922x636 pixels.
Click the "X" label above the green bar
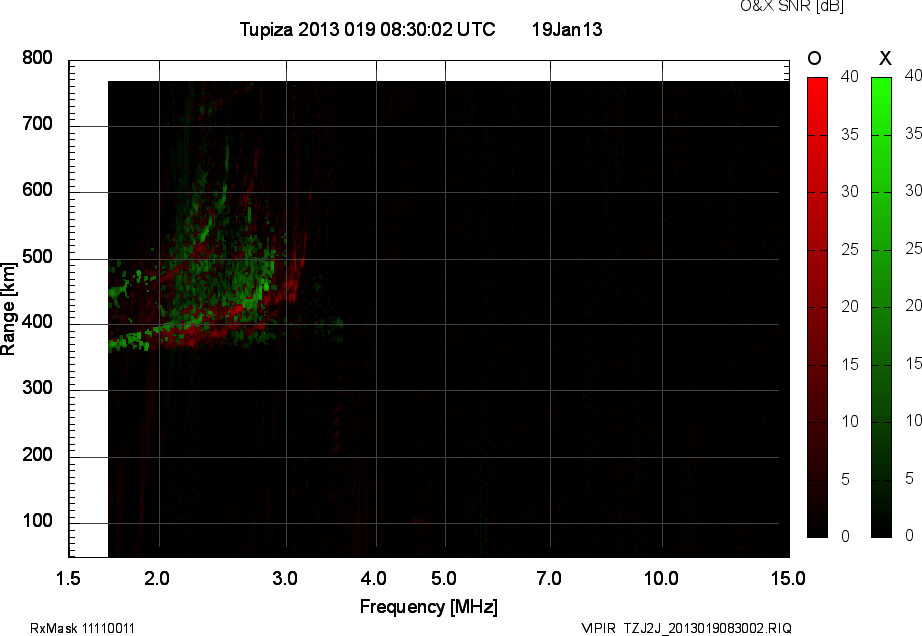[x=885, y=58]
